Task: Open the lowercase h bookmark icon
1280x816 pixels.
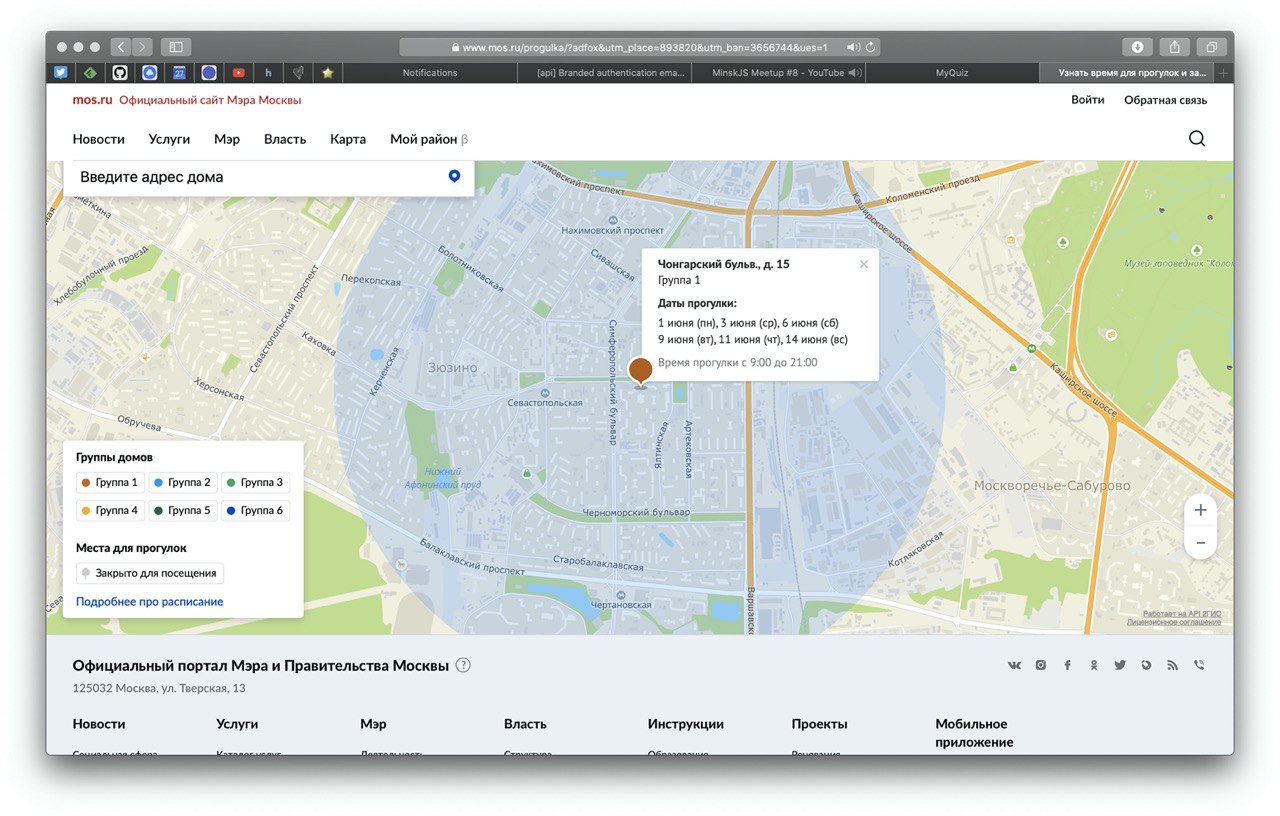Action: point(268,73)
